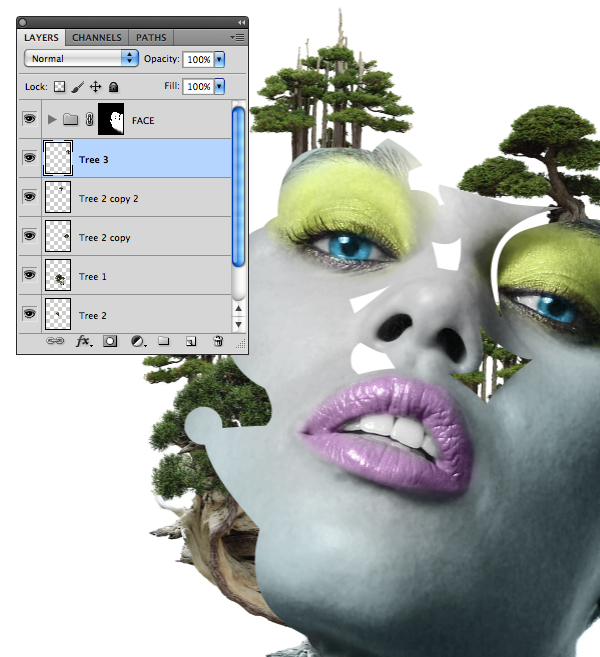Hide the Tree 3 layer

29,158
